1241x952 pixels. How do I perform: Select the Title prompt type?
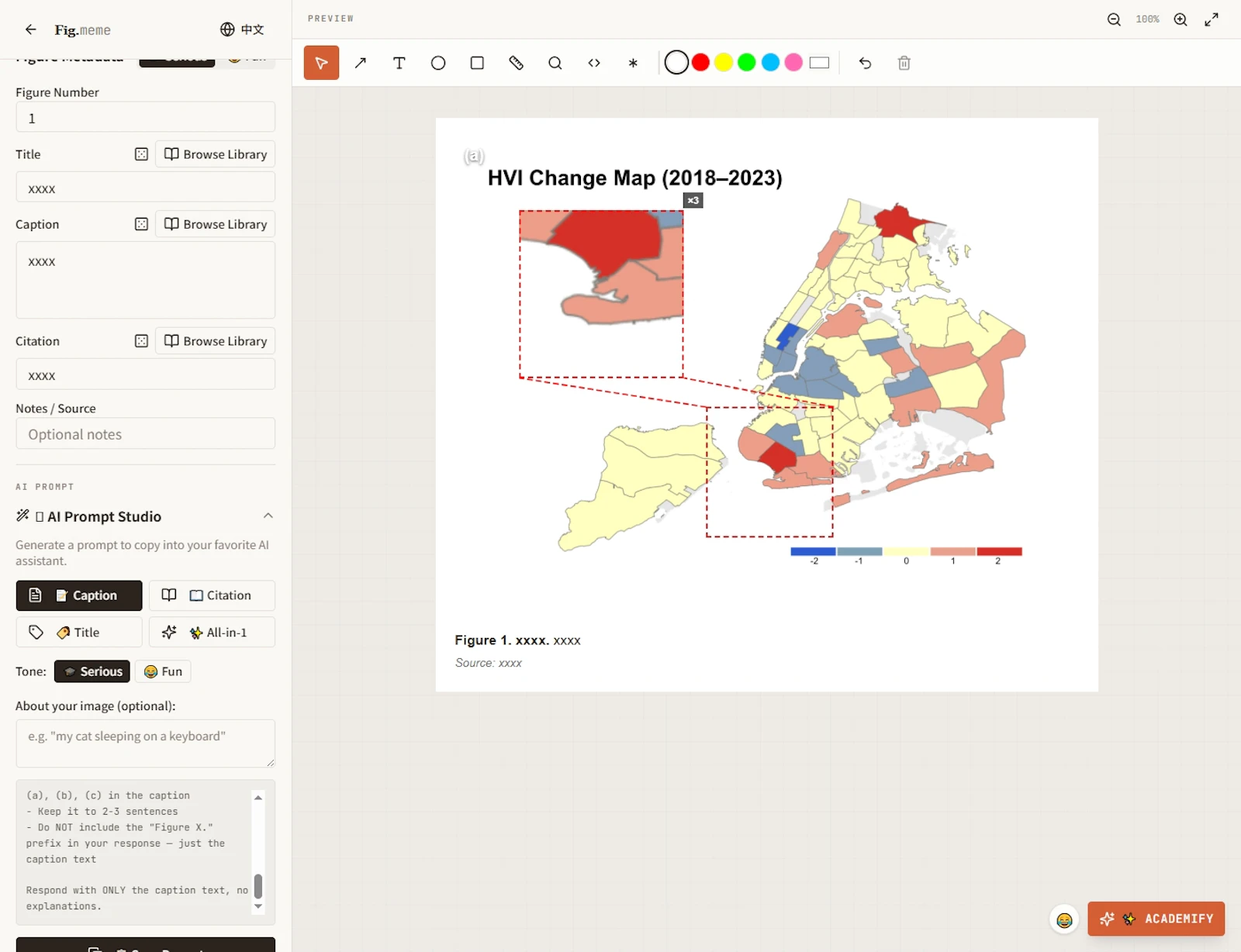coord(78,632)
